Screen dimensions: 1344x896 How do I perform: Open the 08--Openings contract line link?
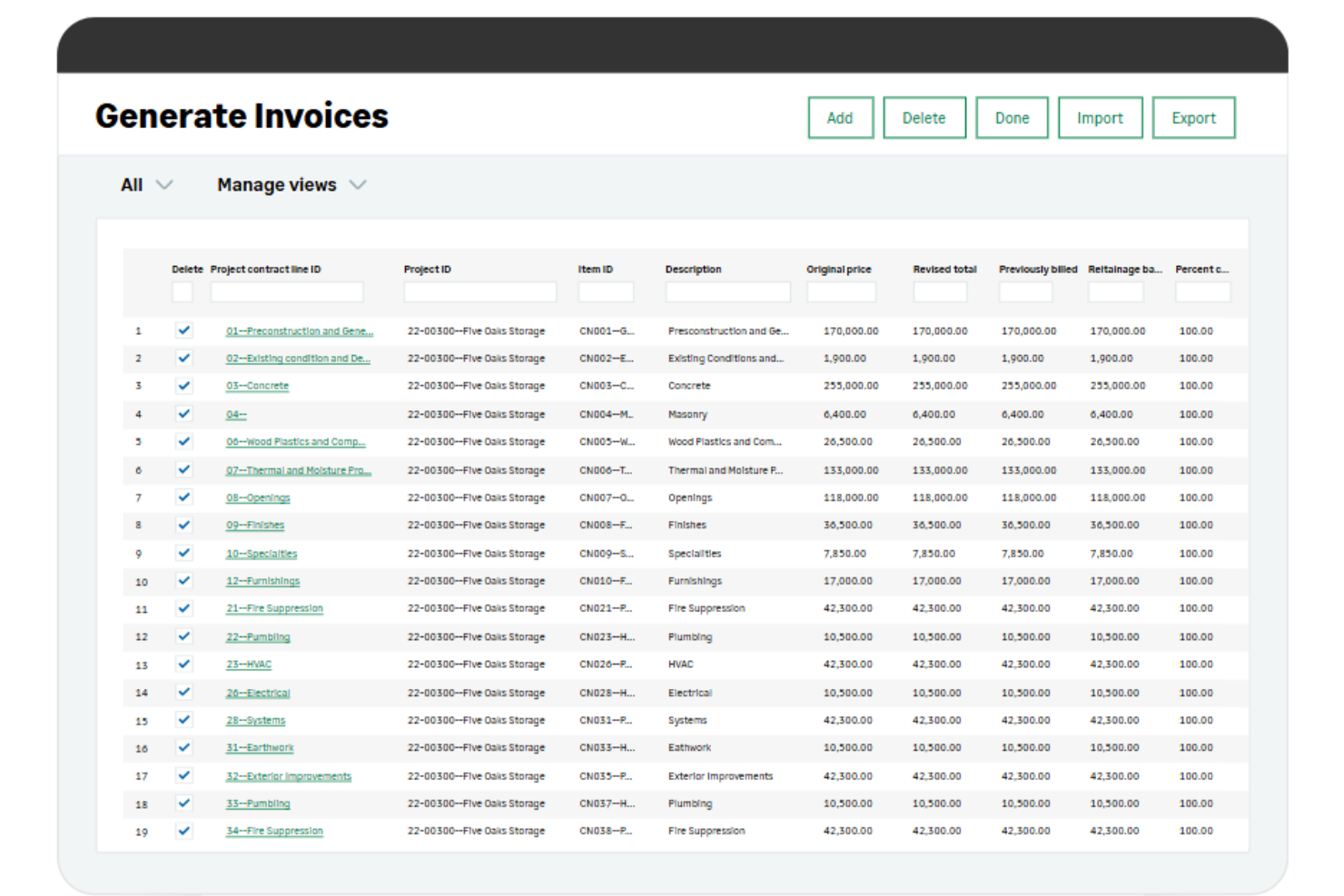click(x=259, y=497)
